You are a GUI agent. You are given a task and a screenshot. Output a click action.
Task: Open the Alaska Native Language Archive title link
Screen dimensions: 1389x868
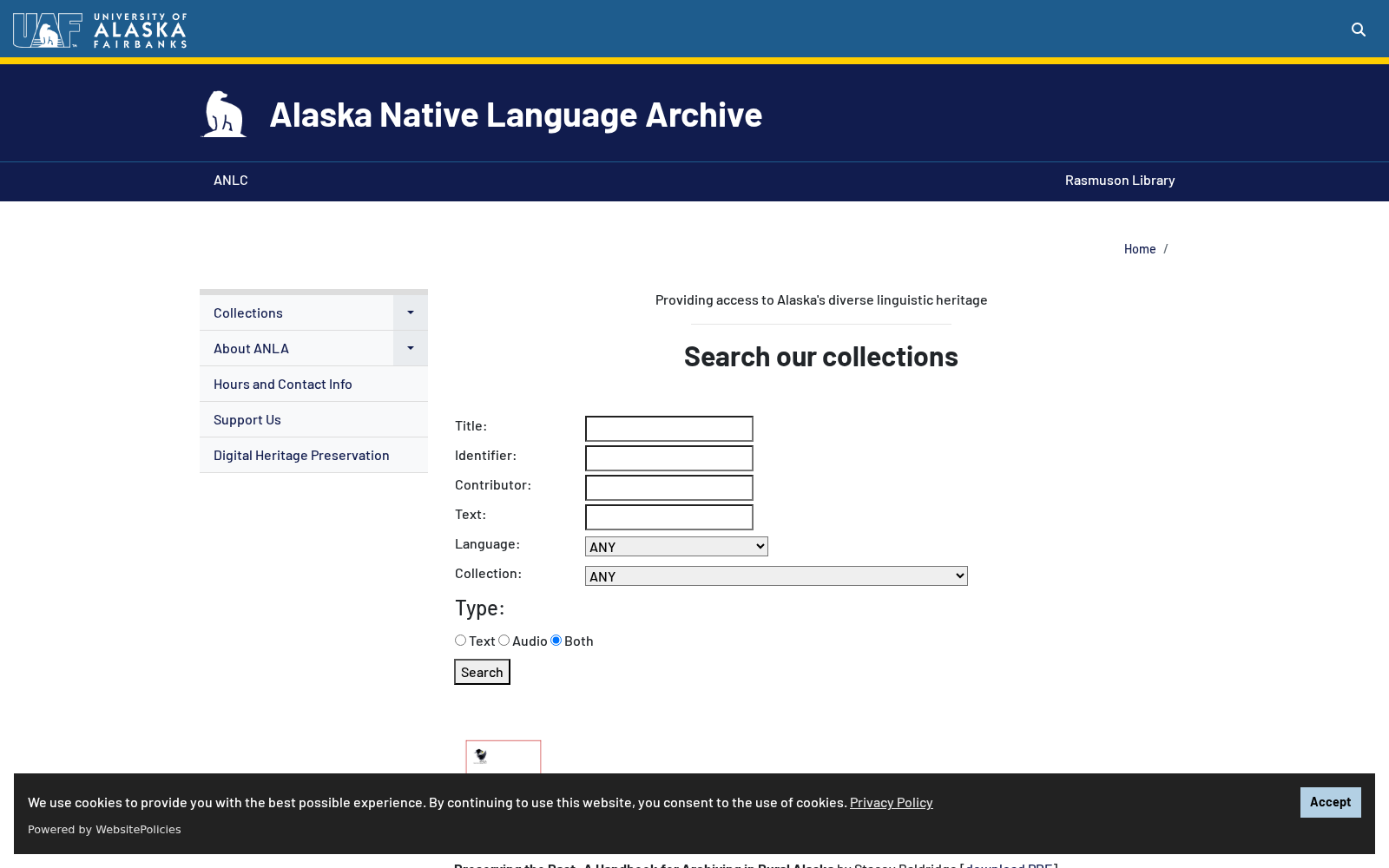coord(516,114)
